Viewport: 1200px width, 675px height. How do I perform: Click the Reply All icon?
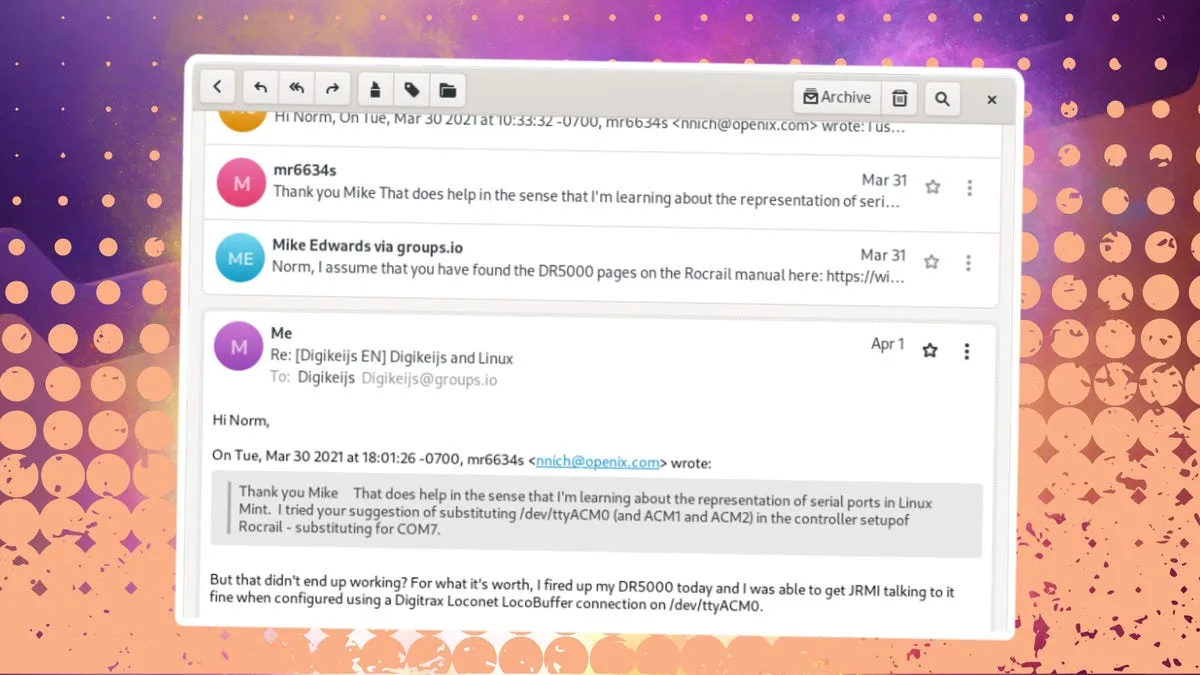(296, 87)
